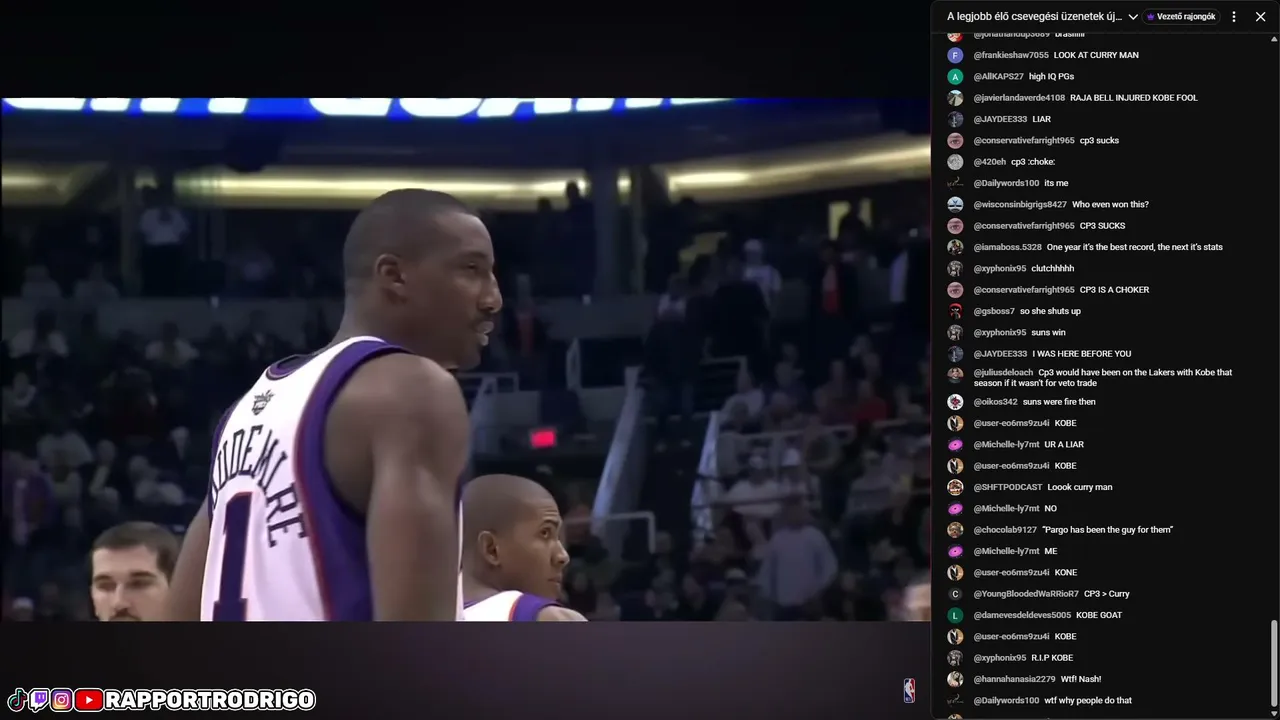1280x720 pixels.
Task: Open the @frankieshaw7055 username link
Action: 1011,55
